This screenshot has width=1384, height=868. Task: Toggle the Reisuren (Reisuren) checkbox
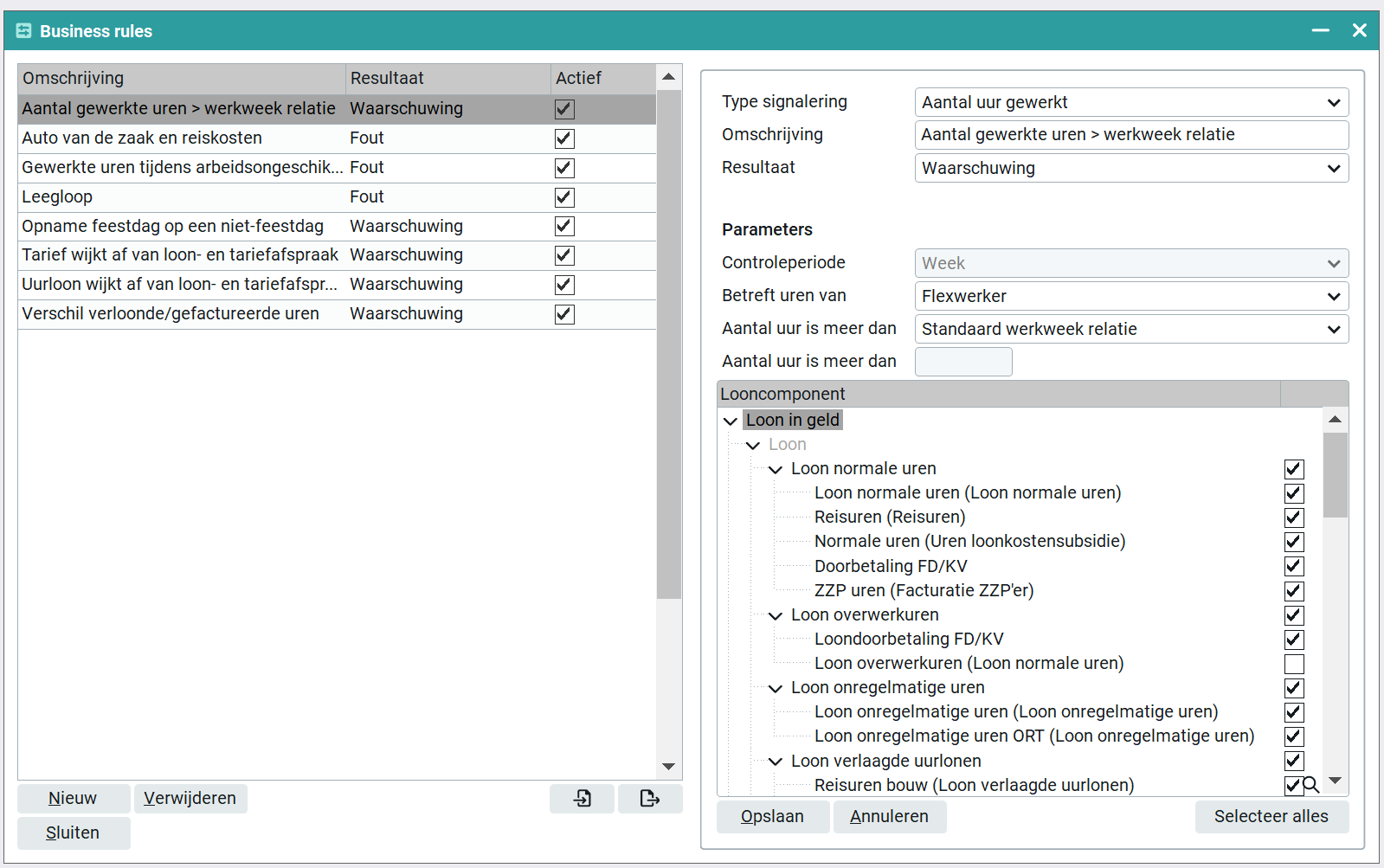click(1294, 518)
